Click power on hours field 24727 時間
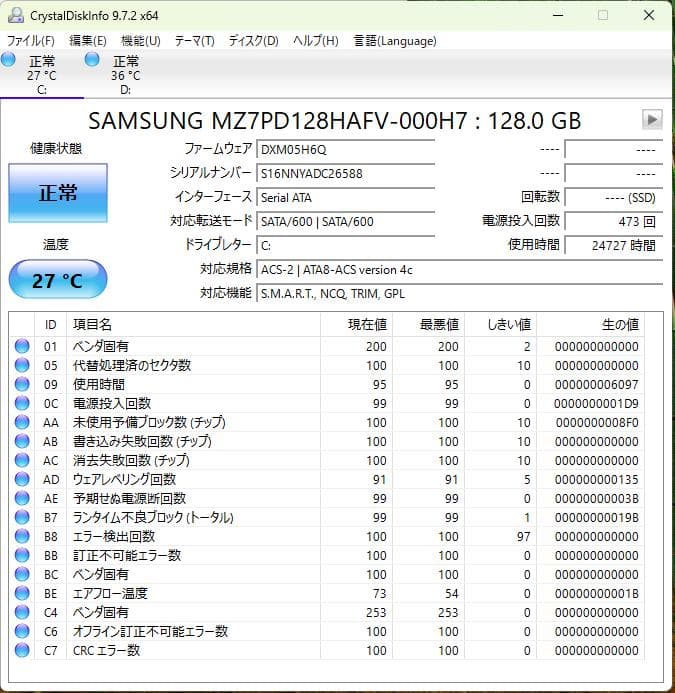Screen dimensions: 675x693 point(614,245)
